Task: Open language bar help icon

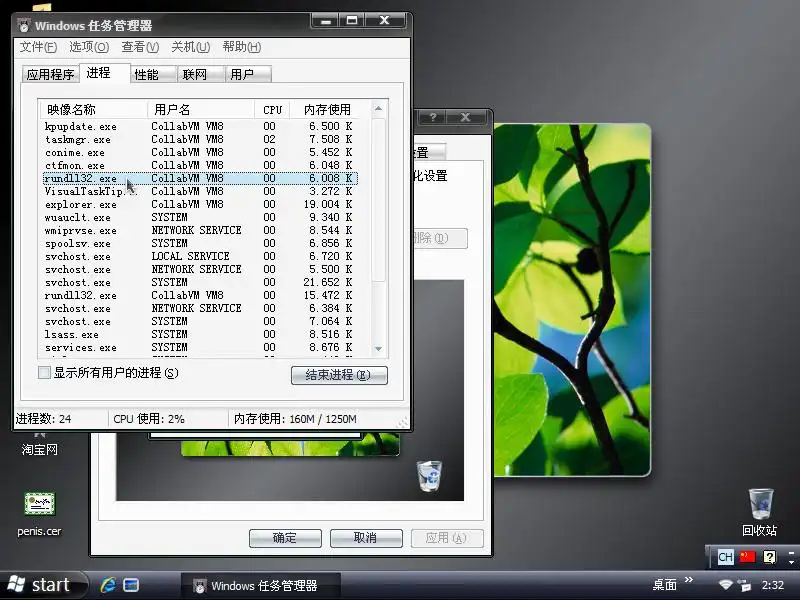Action: [769, 556]
